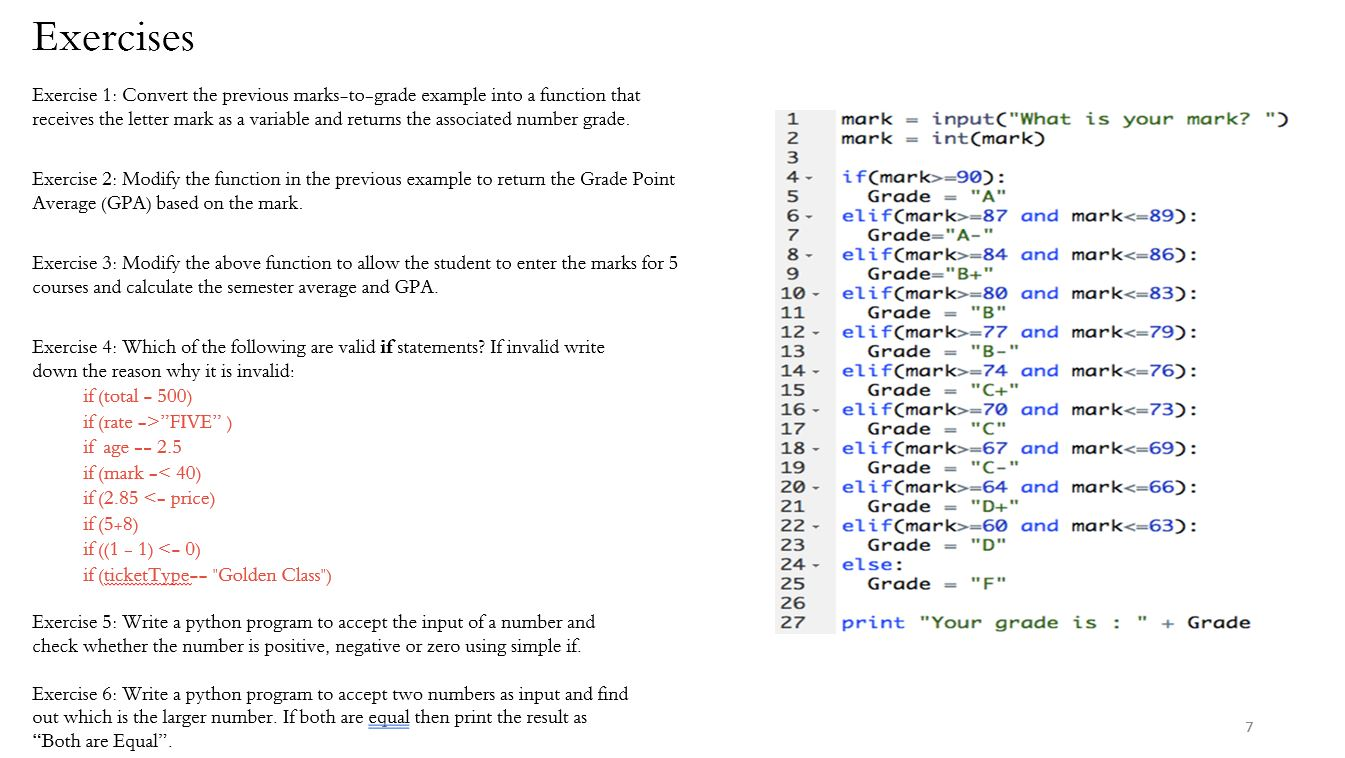
Task: Click the bold if in Exercise 4
Action: (x=387, y=347)
